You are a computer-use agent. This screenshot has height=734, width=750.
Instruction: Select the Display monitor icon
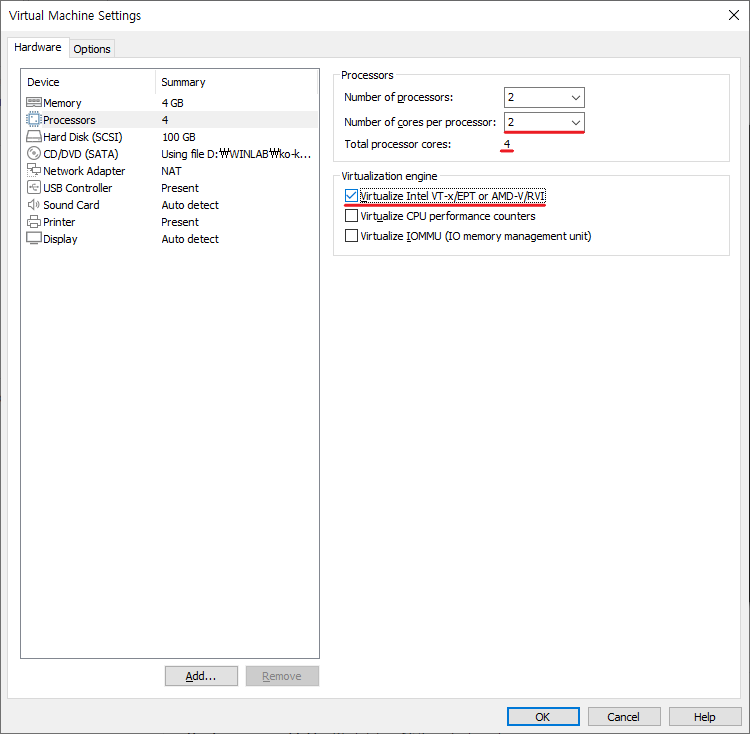(33, 238)
